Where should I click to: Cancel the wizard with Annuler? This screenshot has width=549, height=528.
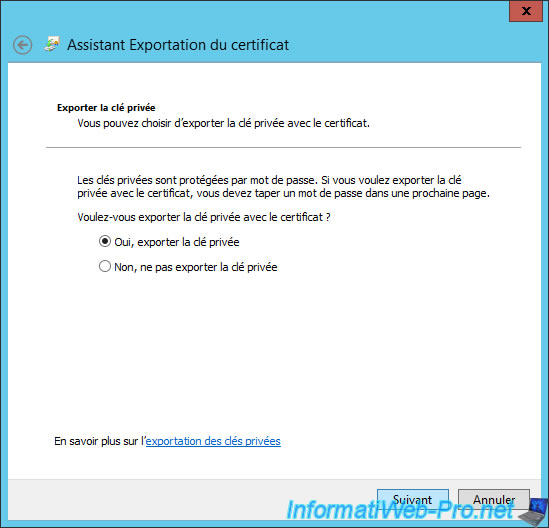[x=494, y=499]
